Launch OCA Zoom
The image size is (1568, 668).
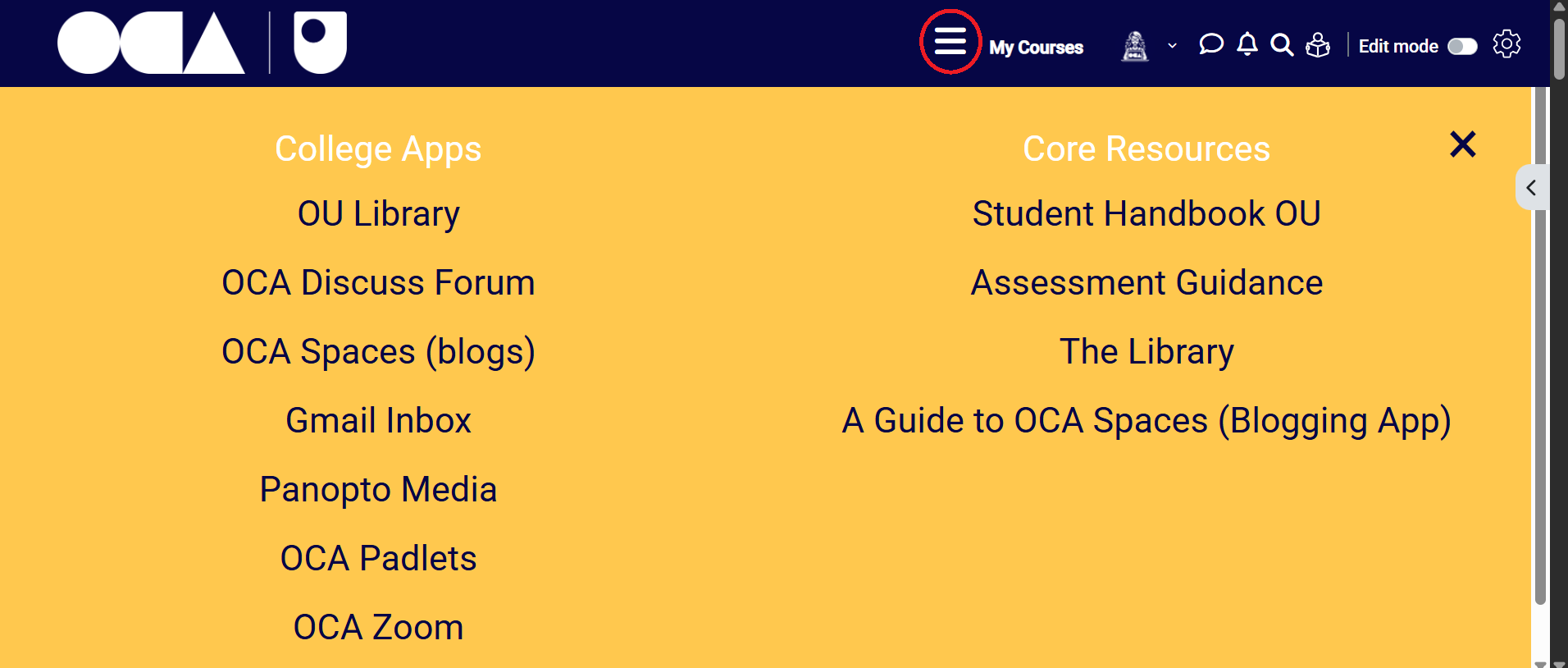tap(378, 626)
